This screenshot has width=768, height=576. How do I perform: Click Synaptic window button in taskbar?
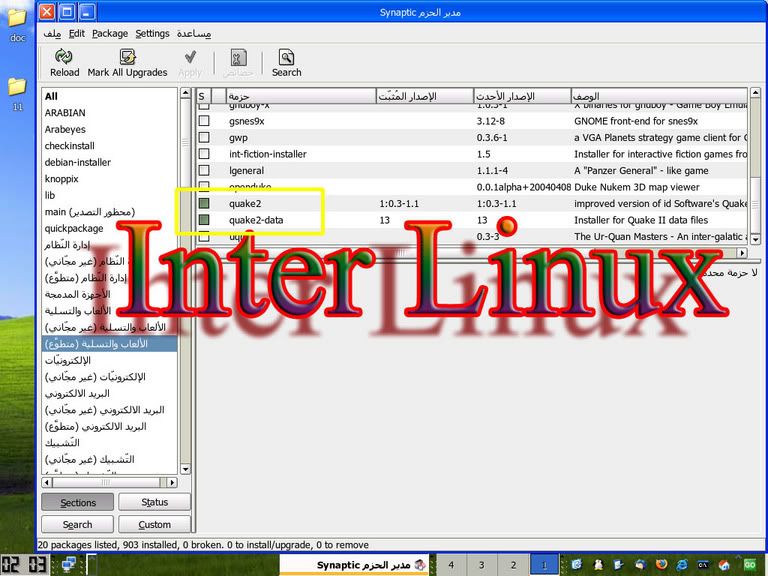pyautogui.click(x=355, y=565)
